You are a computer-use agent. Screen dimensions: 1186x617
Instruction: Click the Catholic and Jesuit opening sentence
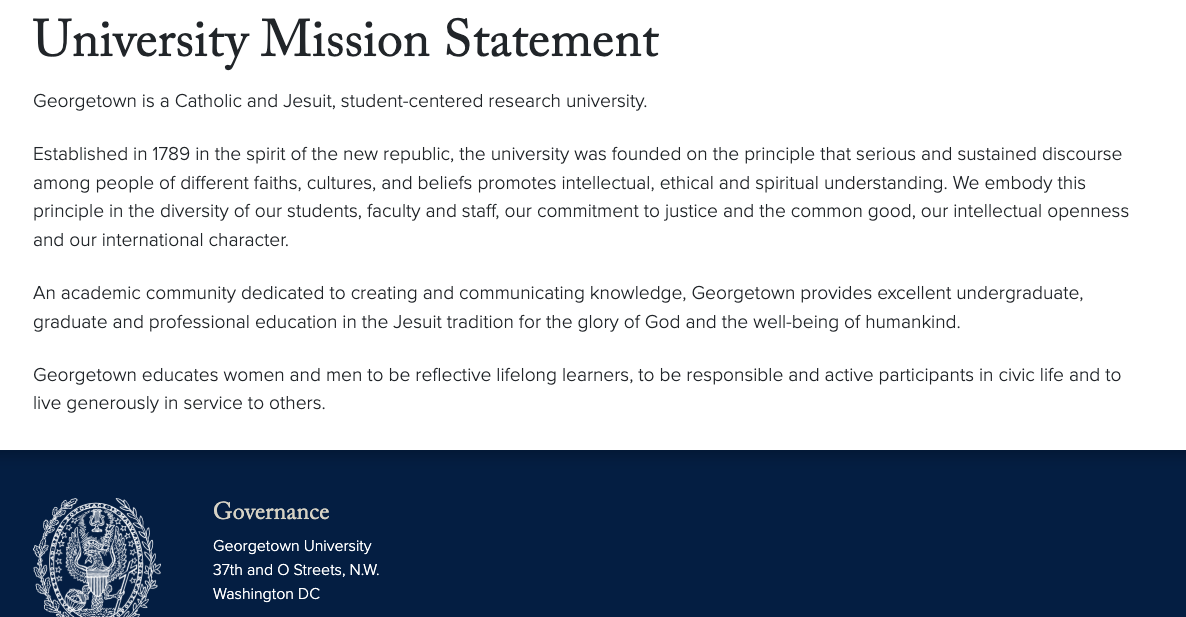340,101
